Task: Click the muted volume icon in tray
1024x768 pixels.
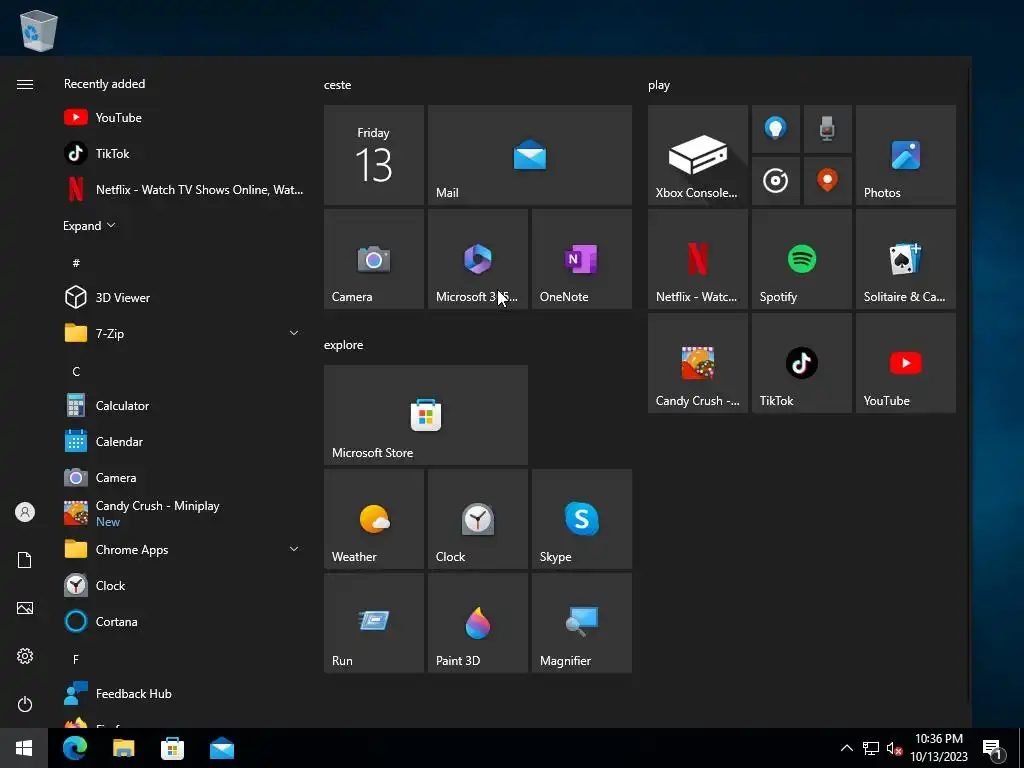Action: pyautogui.click(x=894, y=748)
